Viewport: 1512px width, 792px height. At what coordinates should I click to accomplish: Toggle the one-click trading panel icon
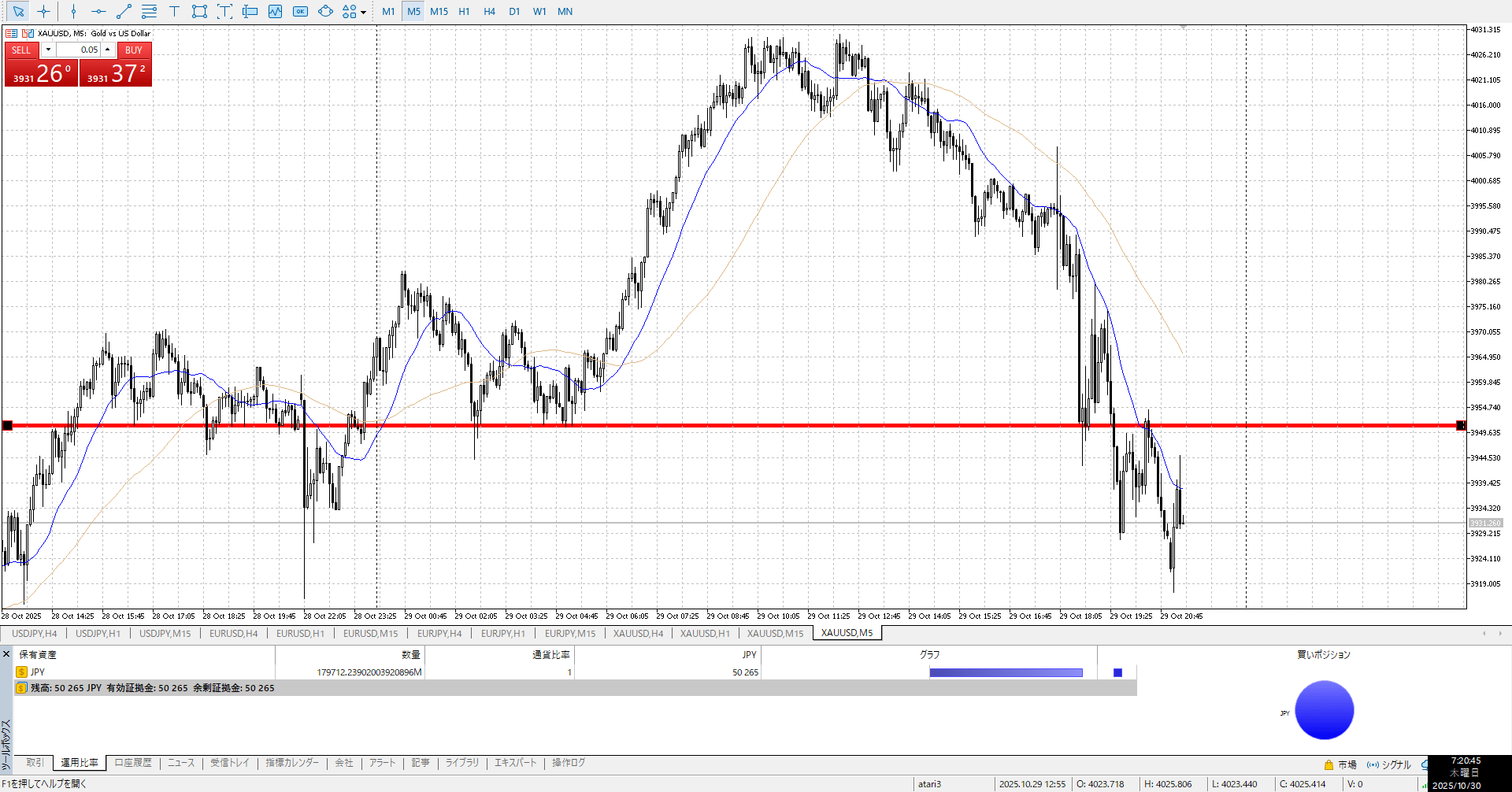tap(28, 33)
